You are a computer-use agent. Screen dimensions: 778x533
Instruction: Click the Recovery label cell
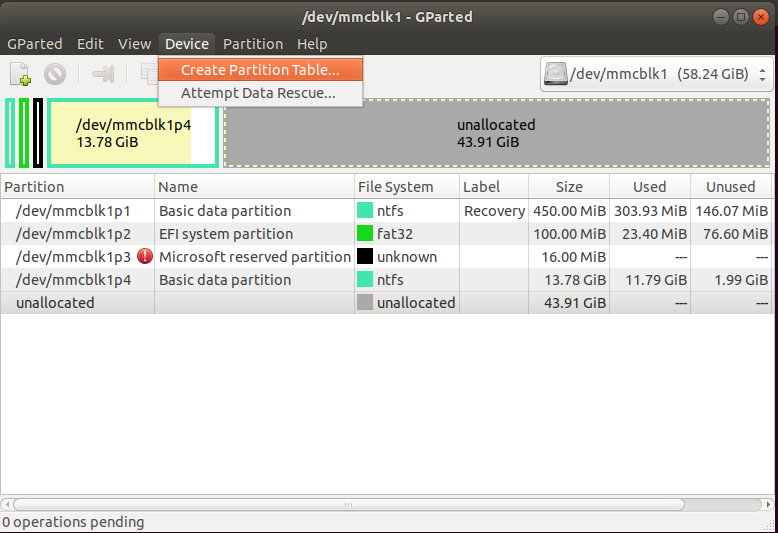coord(494,211)
